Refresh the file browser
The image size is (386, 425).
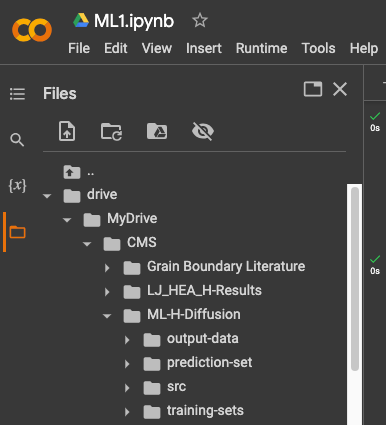tap(111, 132)
